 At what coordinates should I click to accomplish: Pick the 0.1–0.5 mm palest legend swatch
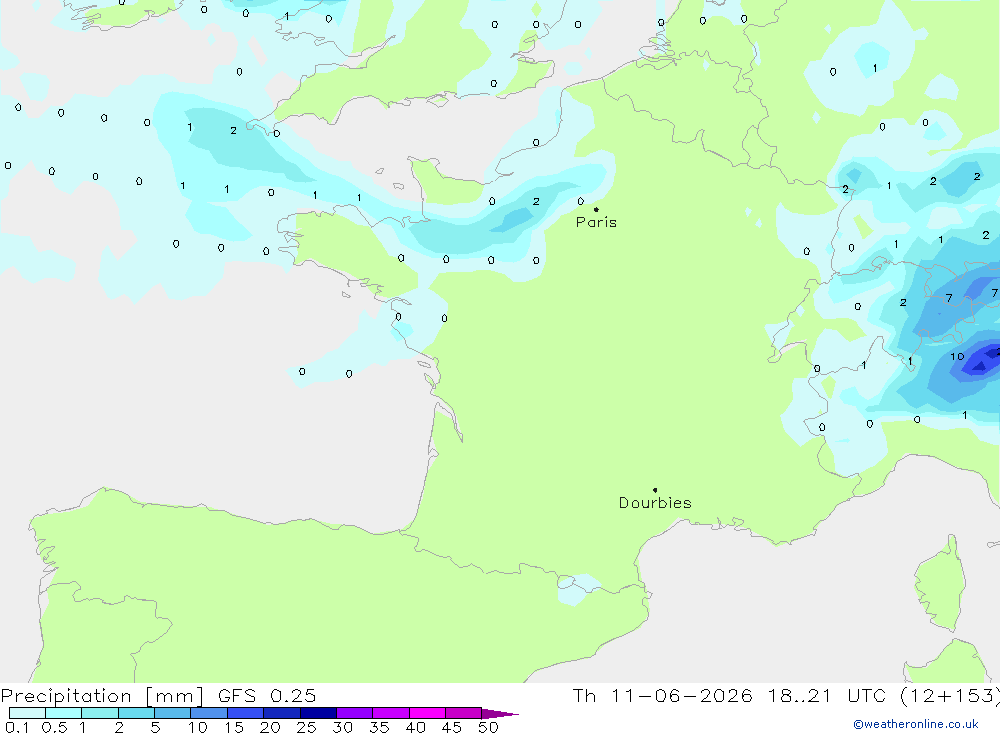pyautogui.click(x=27, y=713)
